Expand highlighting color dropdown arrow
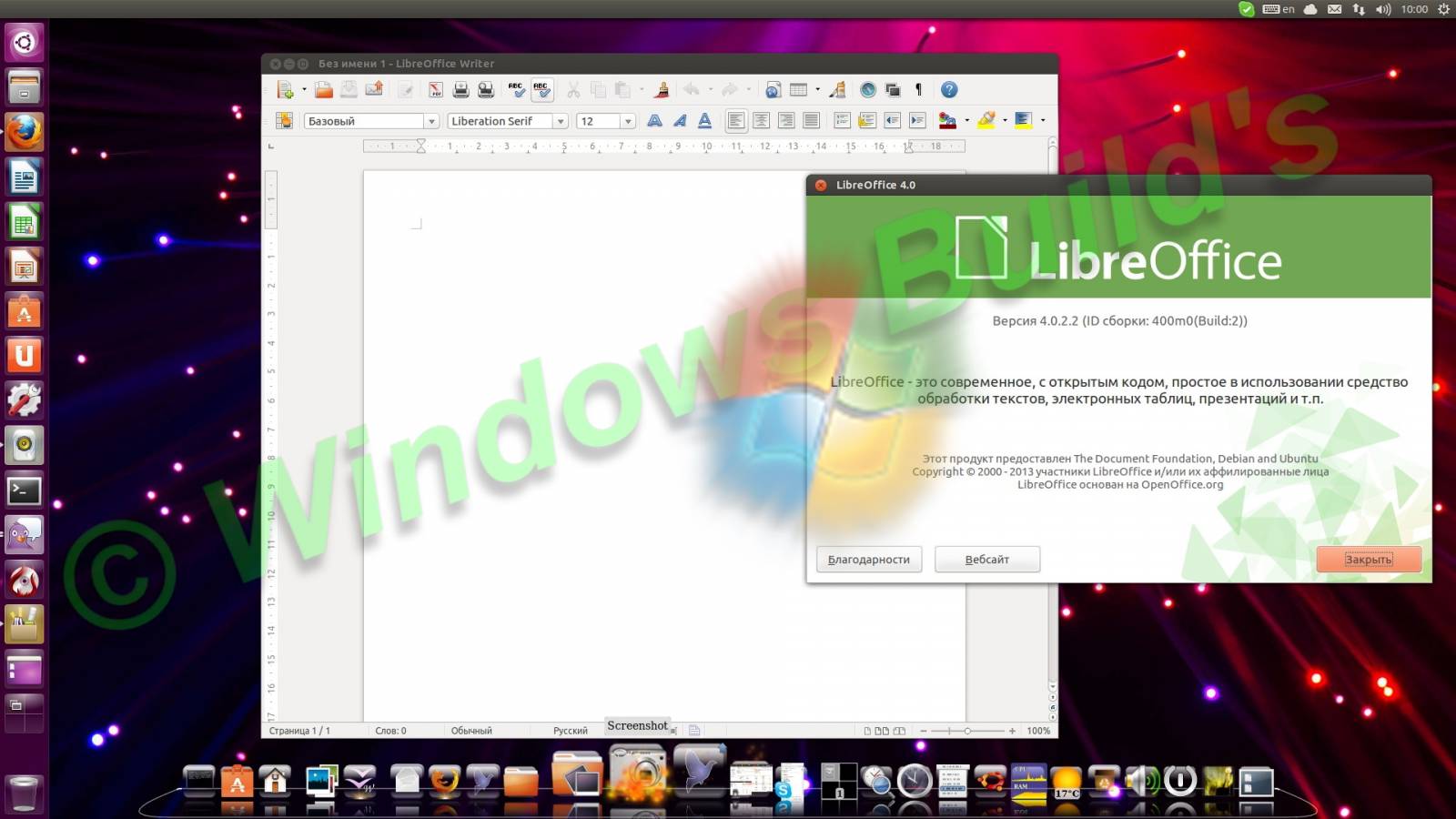1456x819 pixels. pyautogui.click(x=1005, y=121)
